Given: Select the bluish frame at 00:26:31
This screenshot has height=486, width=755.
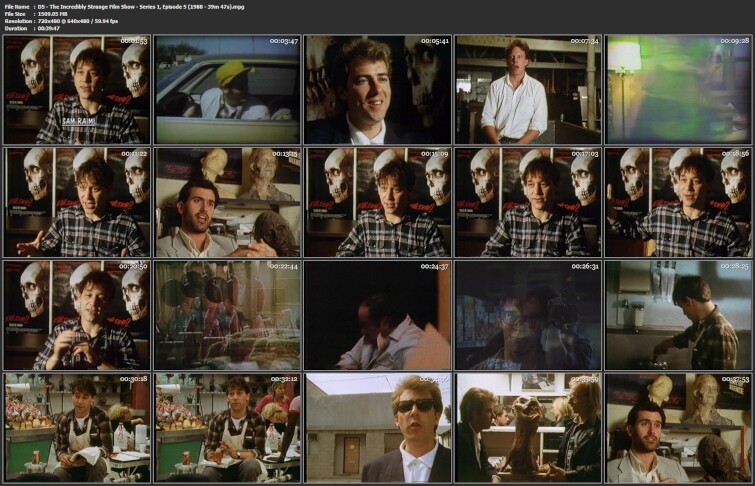Looking at the screenshot, I should [528, 315].
